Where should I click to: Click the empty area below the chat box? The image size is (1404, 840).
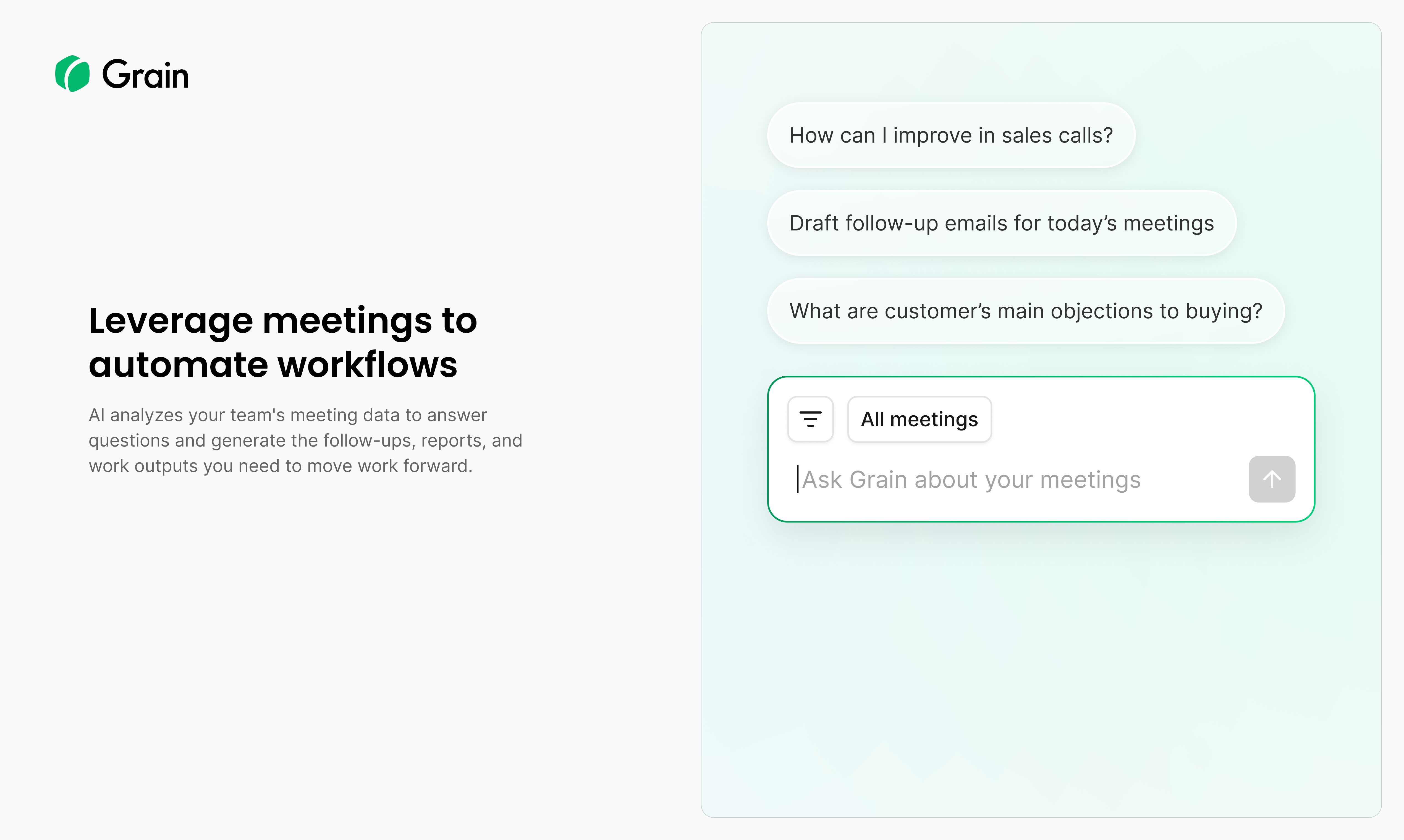[x=1041, y=668]
